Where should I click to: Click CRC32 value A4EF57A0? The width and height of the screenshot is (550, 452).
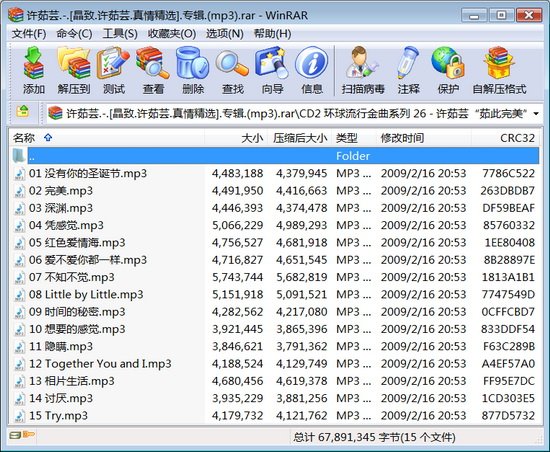[508, 364]
